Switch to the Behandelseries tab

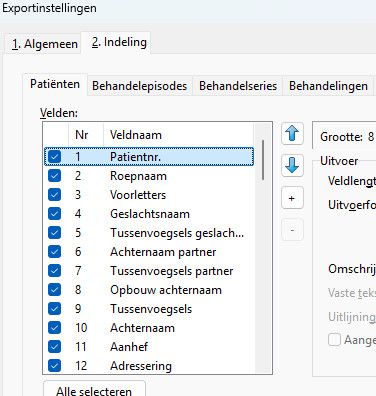point(238,86)
